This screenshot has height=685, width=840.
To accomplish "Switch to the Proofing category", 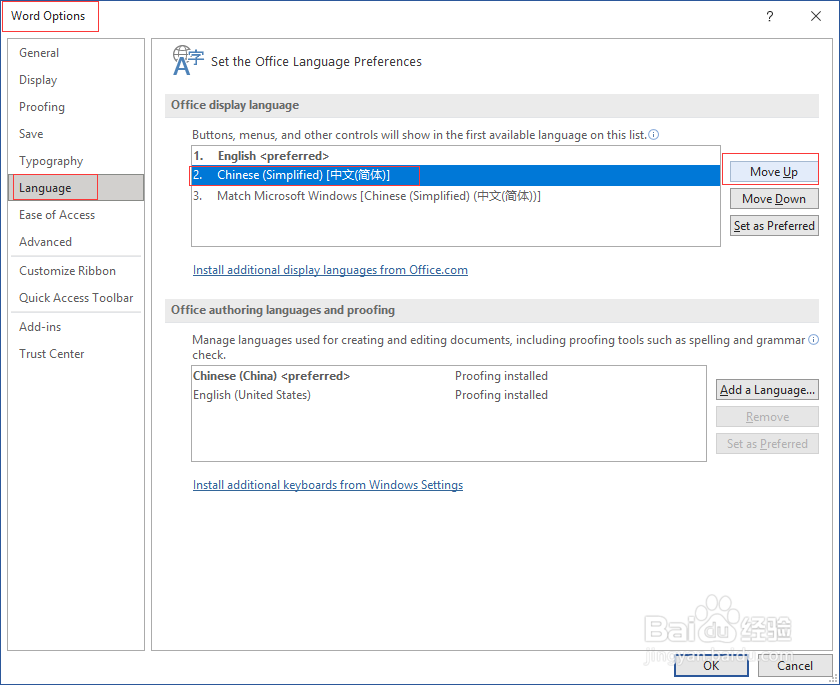I will (76, 107).
